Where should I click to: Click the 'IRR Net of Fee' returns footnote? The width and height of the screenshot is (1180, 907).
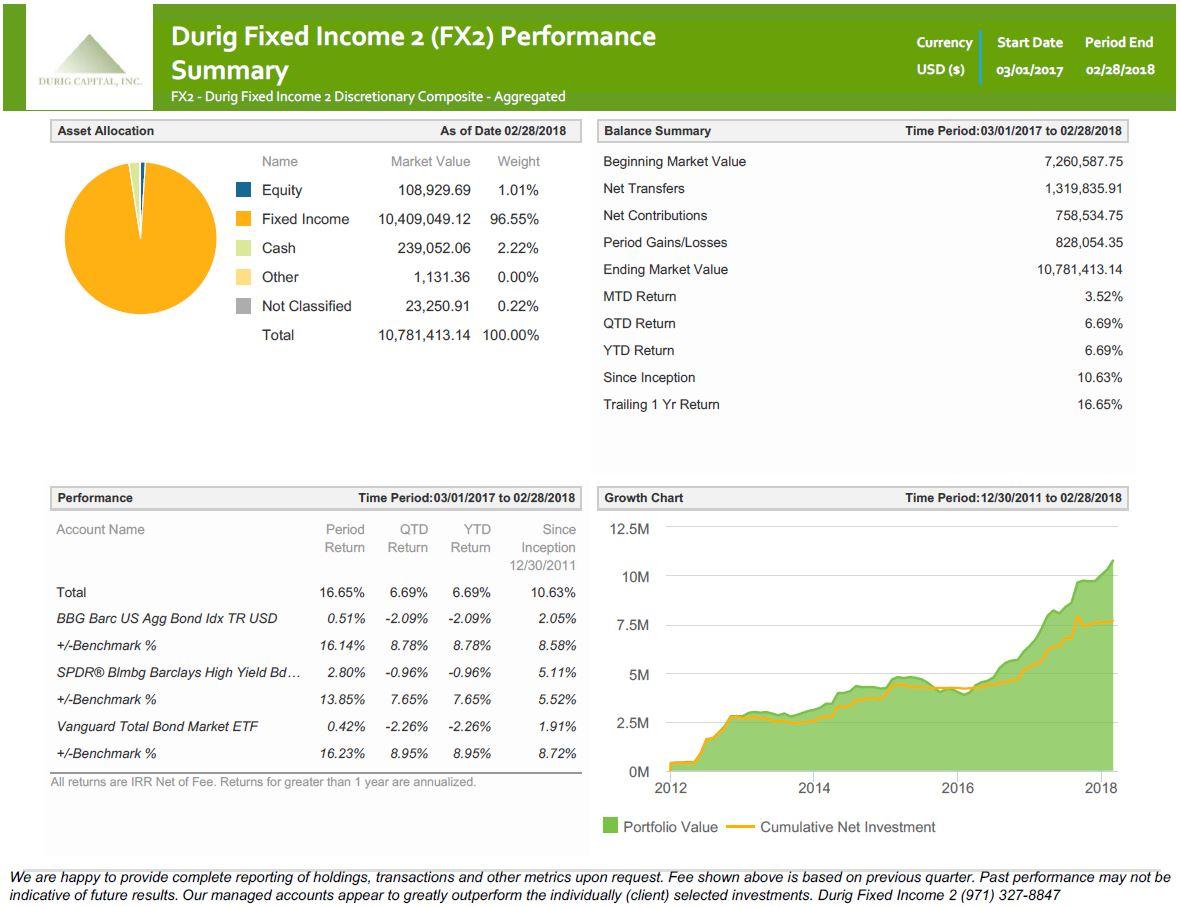263,782
